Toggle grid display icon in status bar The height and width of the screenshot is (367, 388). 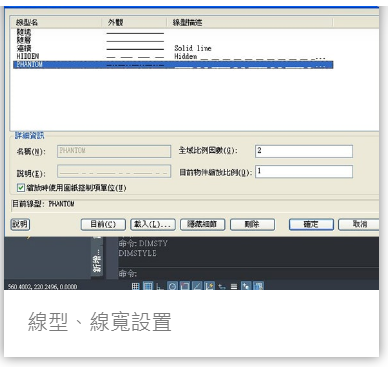pos(135,286)
